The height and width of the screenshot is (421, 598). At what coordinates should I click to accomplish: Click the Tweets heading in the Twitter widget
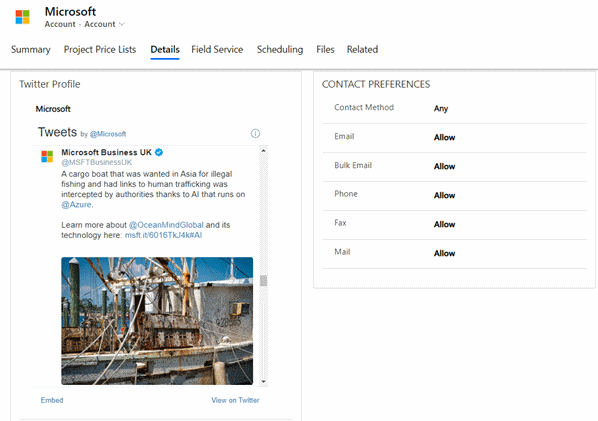pyautogui.click(x=57, y=132)
